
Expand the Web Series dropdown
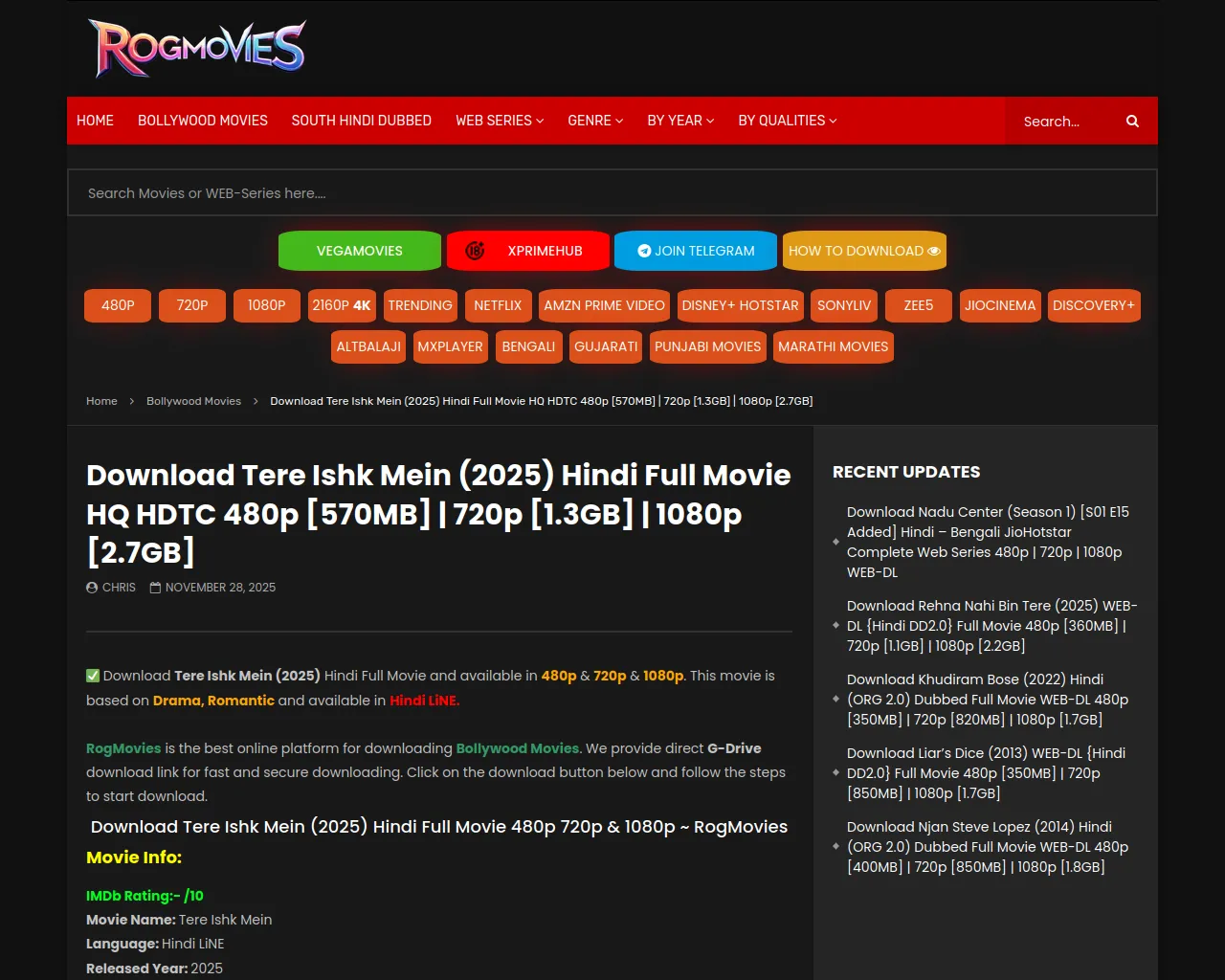(x=500, y=121)
